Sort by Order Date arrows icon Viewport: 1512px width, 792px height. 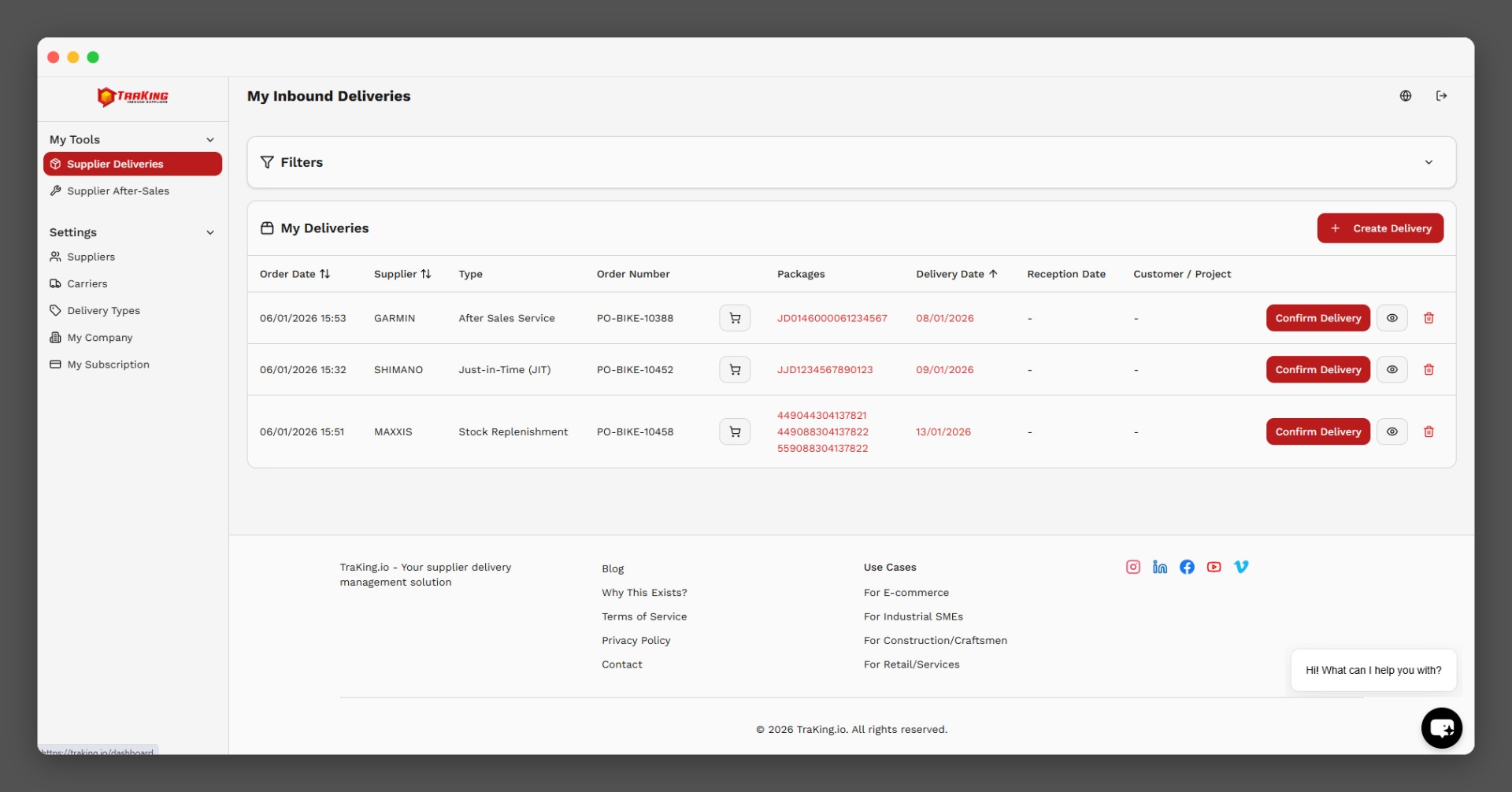[x=324, y=274]
